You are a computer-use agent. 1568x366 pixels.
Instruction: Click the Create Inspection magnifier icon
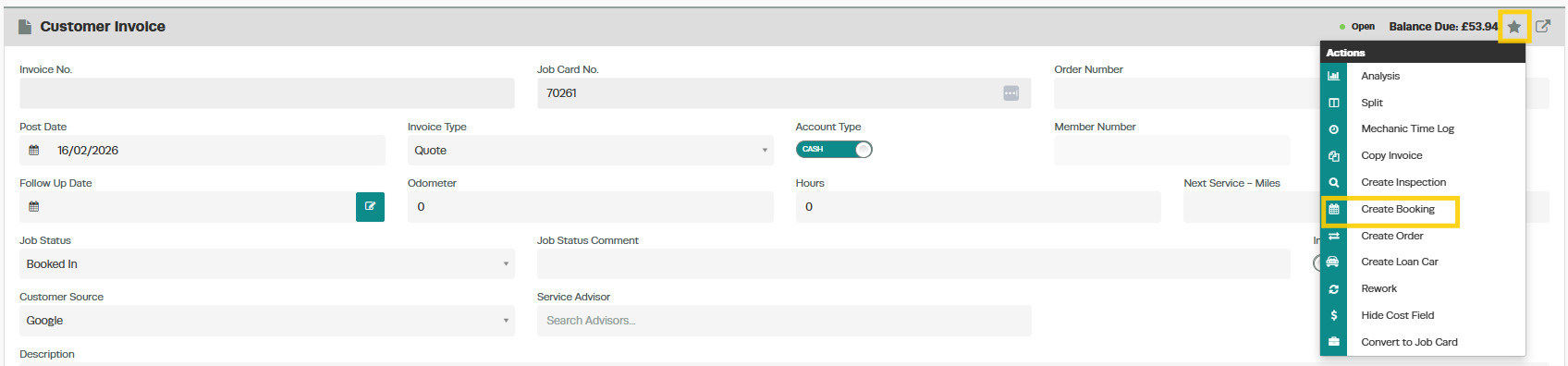(x=1333, y=183)
